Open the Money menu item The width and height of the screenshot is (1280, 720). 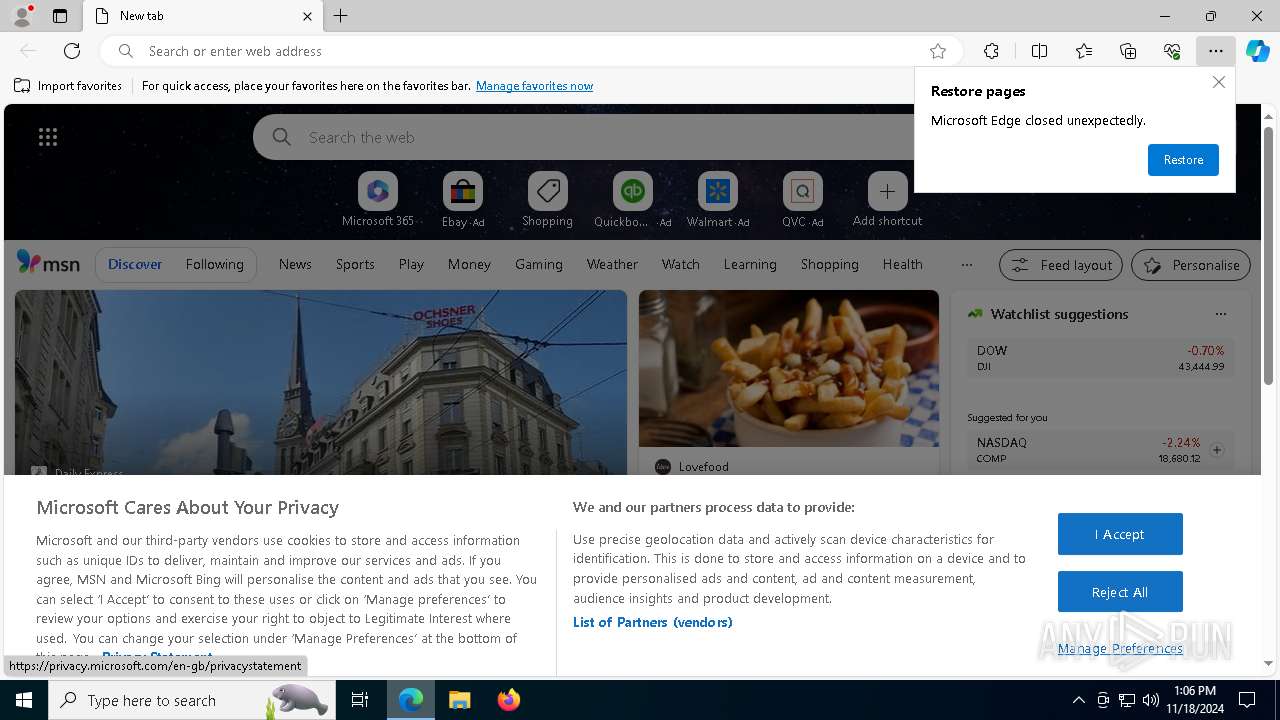[469, 264]
